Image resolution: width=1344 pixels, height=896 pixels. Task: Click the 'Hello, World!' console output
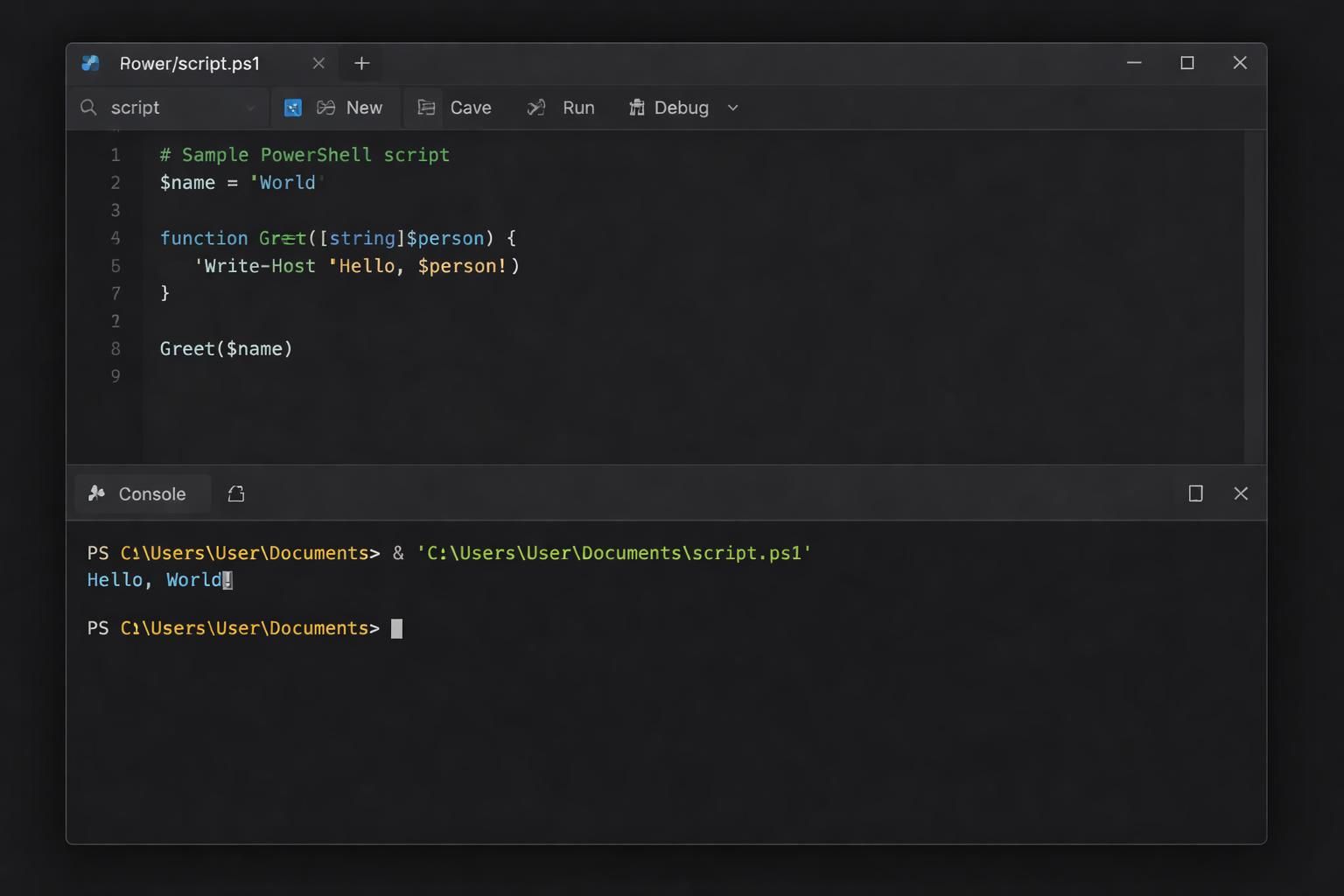coord(159,580)
